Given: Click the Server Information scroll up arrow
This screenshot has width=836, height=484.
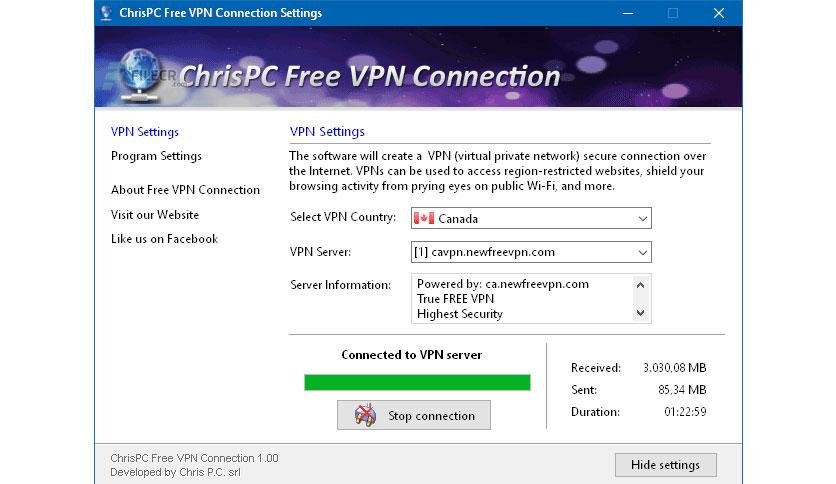Looking at the screenshot, I should tap(640, 285).
